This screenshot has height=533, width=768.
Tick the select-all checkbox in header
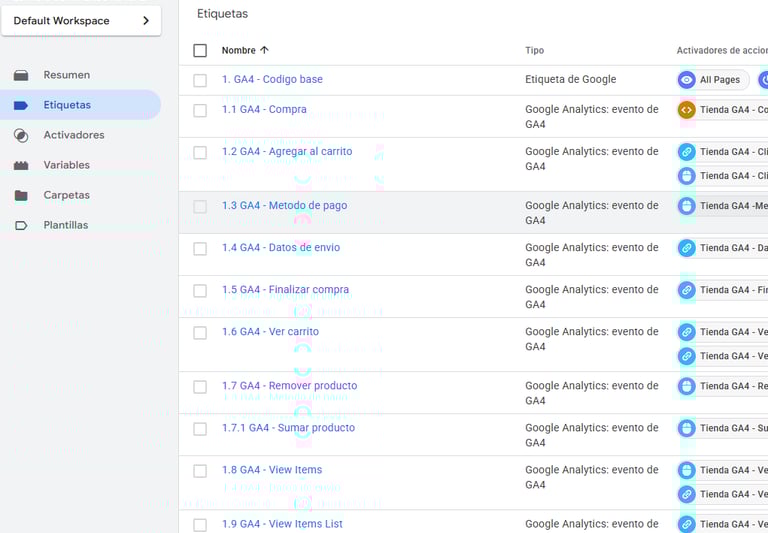coord(200,50)
